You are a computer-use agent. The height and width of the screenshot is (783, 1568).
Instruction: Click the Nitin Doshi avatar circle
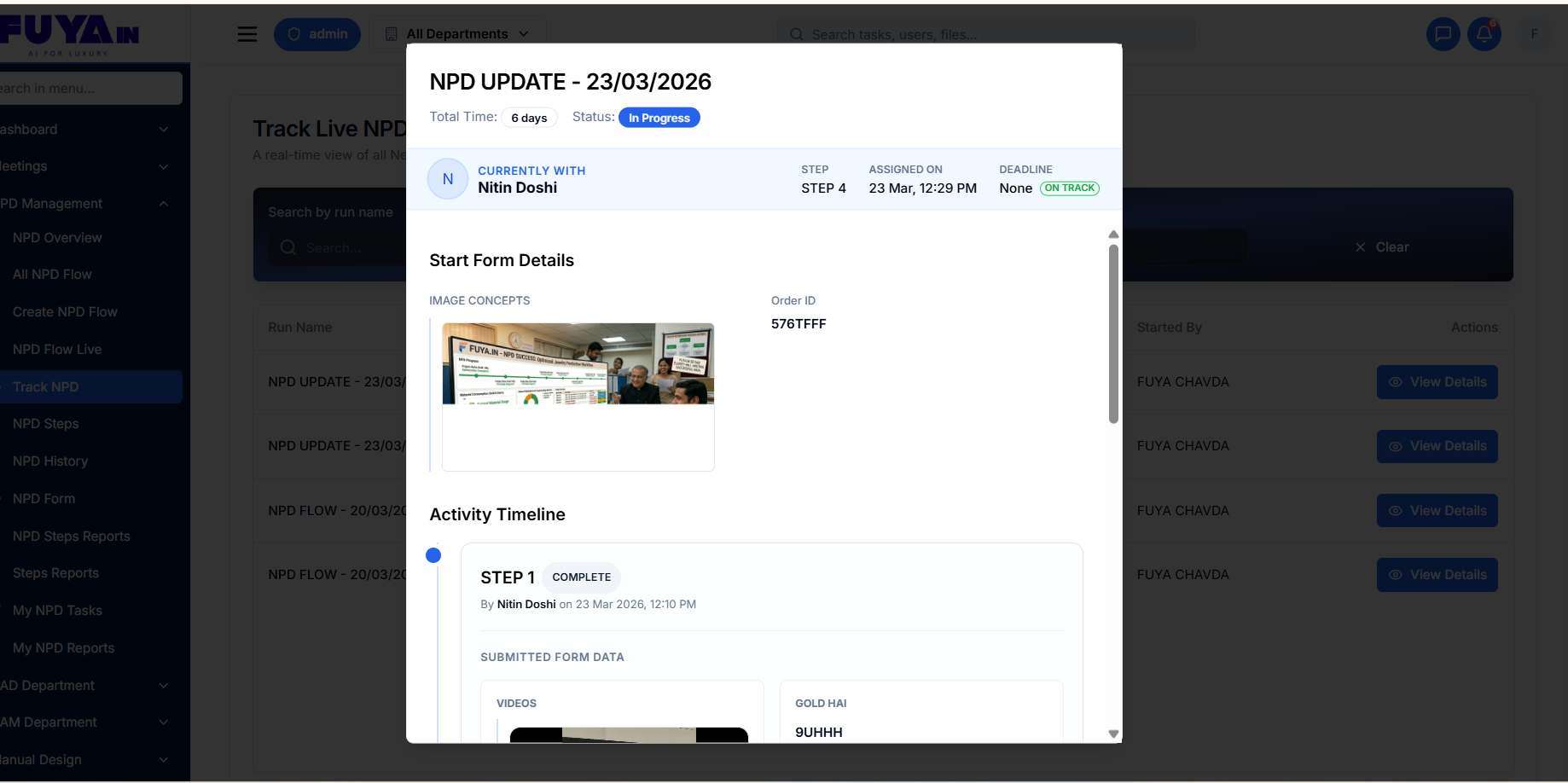(x=447, y=179)
